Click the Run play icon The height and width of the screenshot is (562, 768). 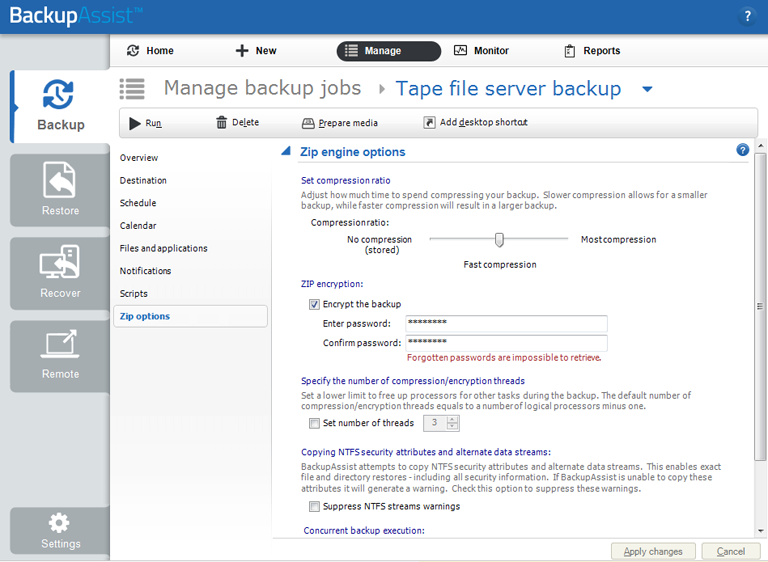pos(134,123)
